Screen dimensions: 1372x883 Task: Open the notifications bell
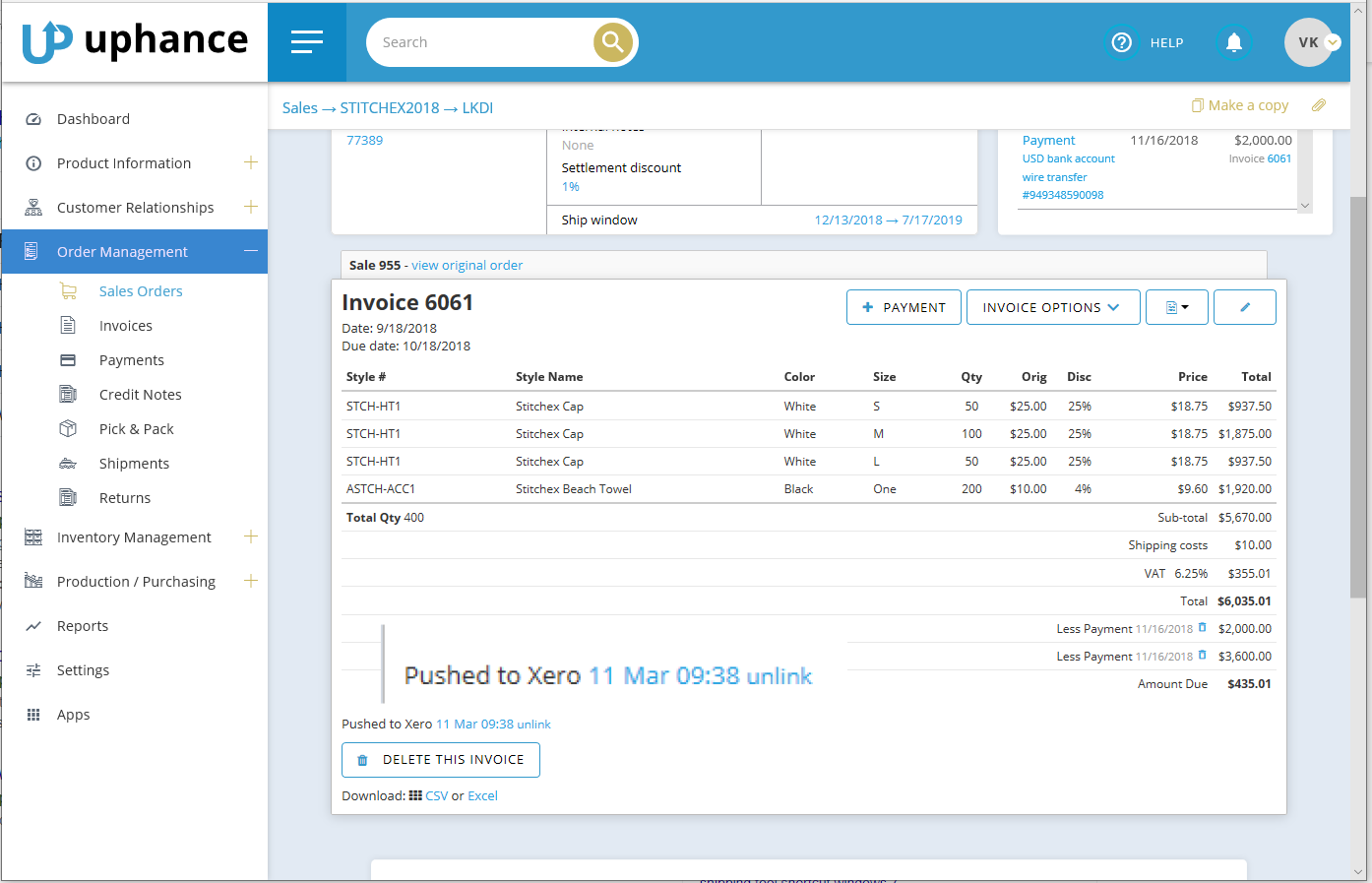[x=1234, y=42]
